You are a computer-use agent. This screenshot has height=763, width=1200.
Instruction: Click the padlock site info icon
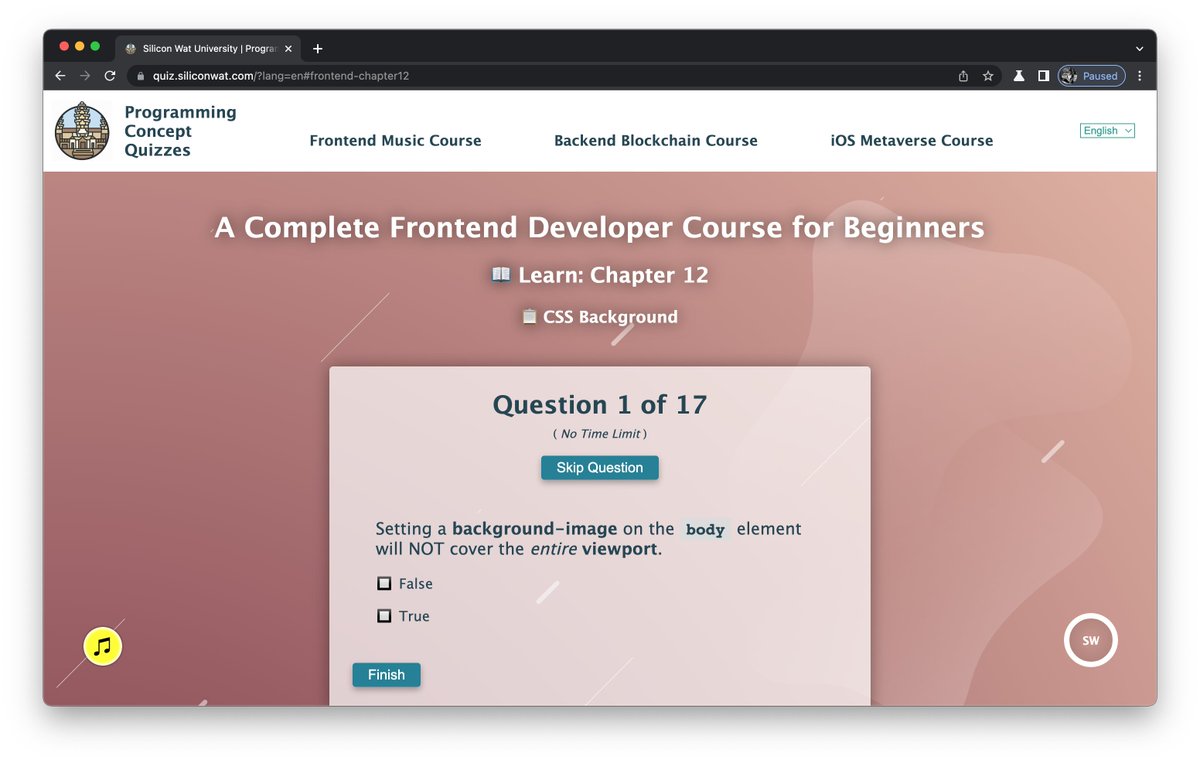coord(141,76)
